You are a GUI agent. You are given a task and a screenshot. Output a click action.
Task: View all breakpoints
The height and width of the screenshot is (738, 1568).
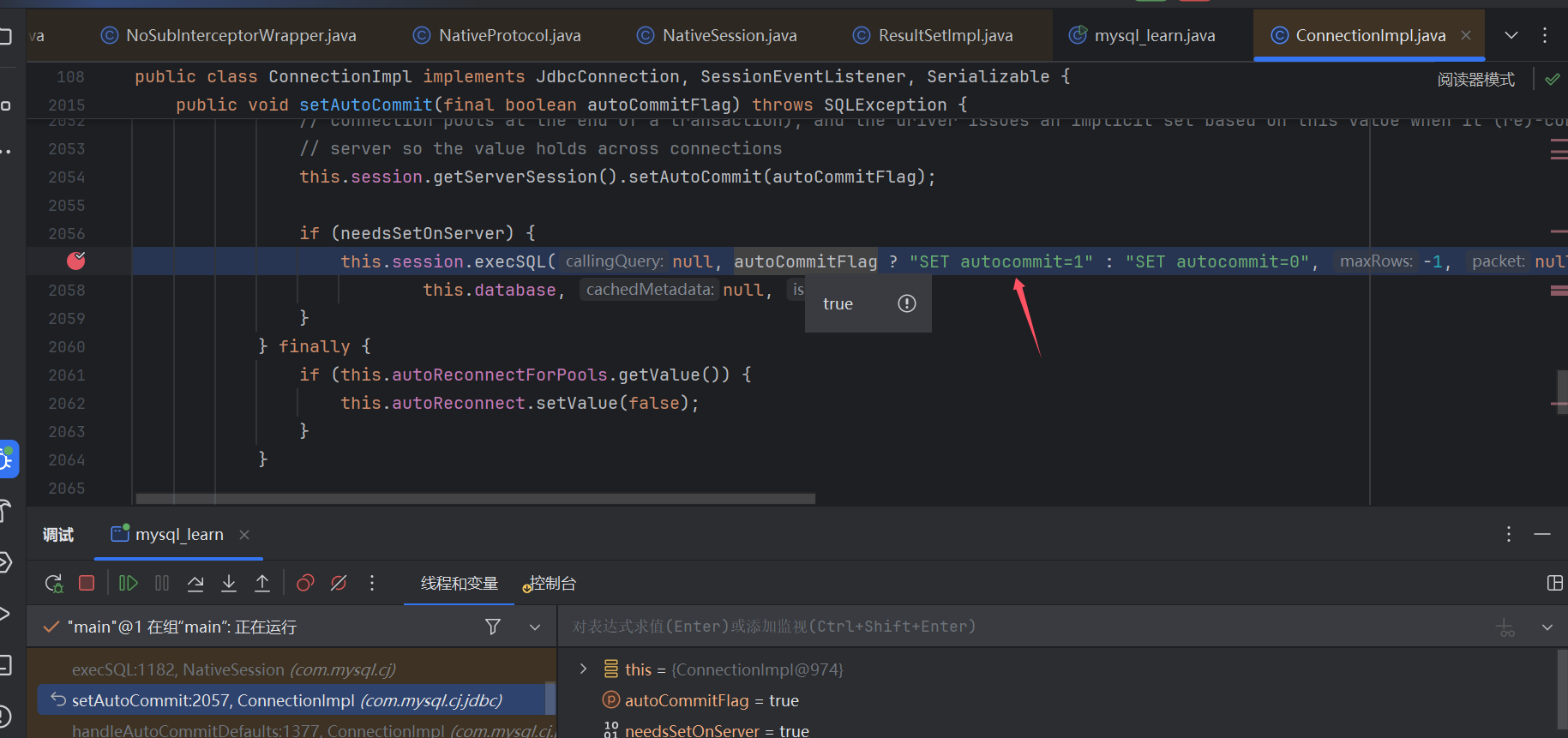click(x=305, y=584)
